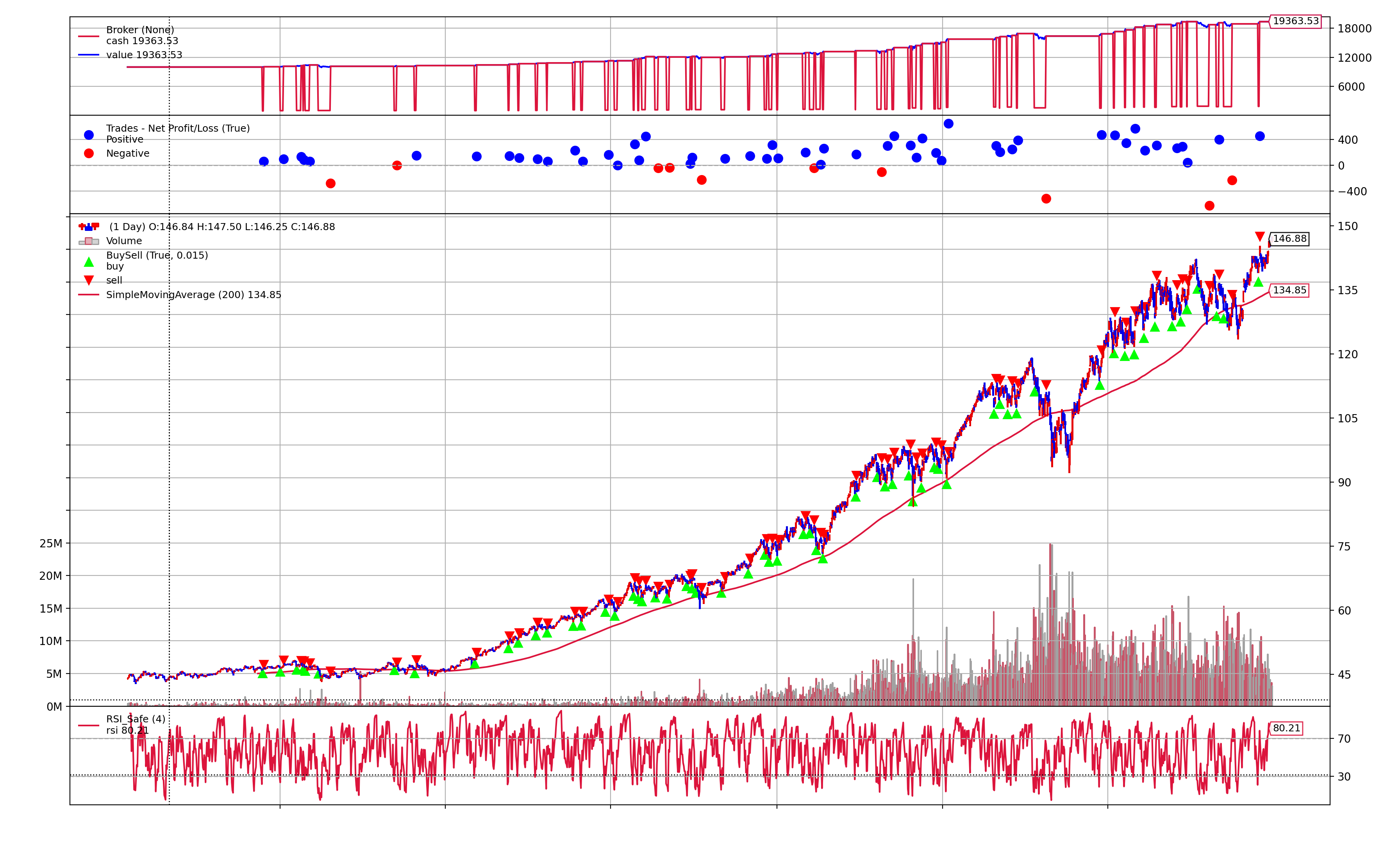The width and height of the screenshot is (1400, 847).
Task: Click the lowest negative red trade dot
Action: point(1209,206)
